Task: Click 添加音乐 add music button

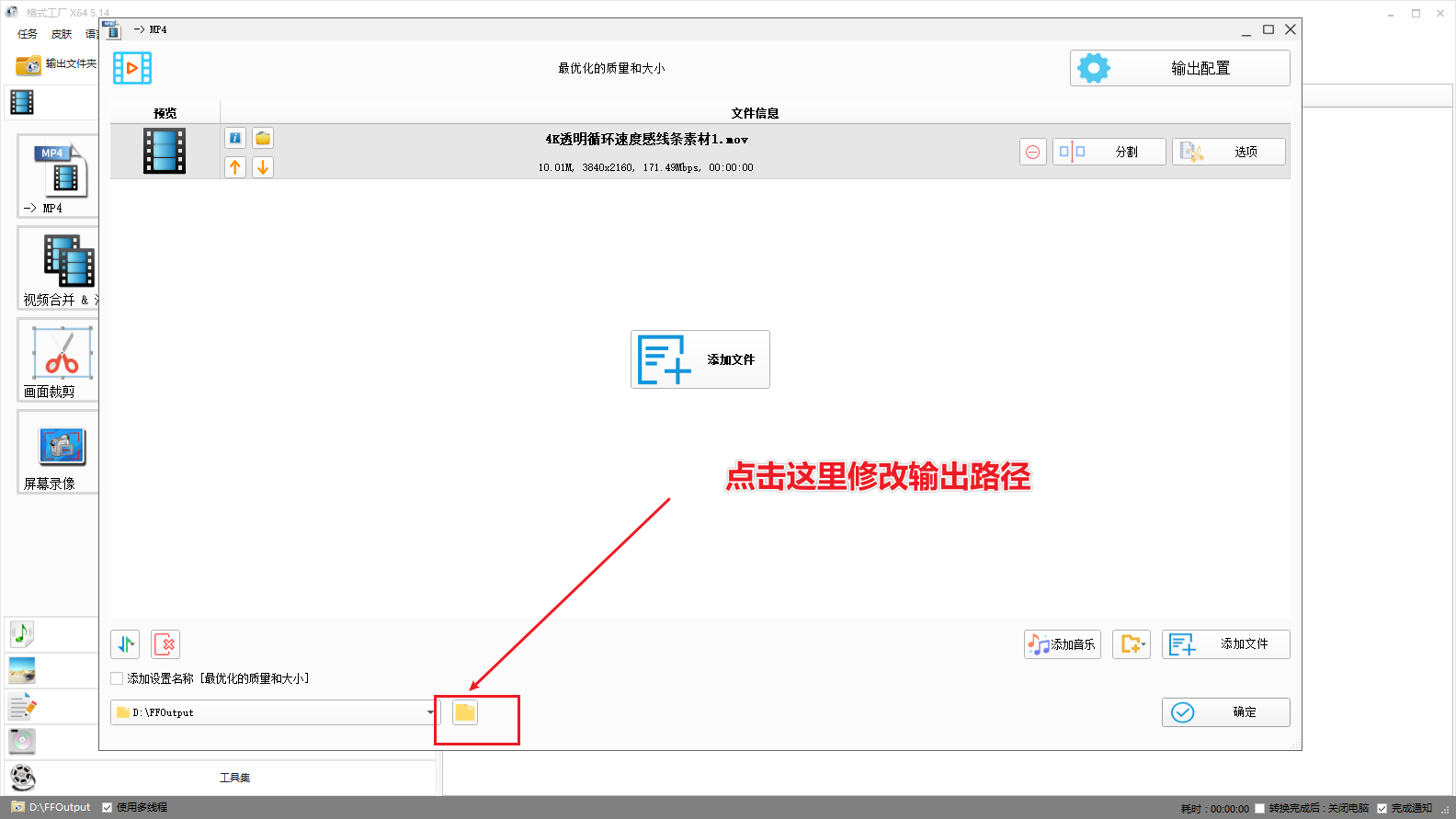Action: pos(1063,644)
